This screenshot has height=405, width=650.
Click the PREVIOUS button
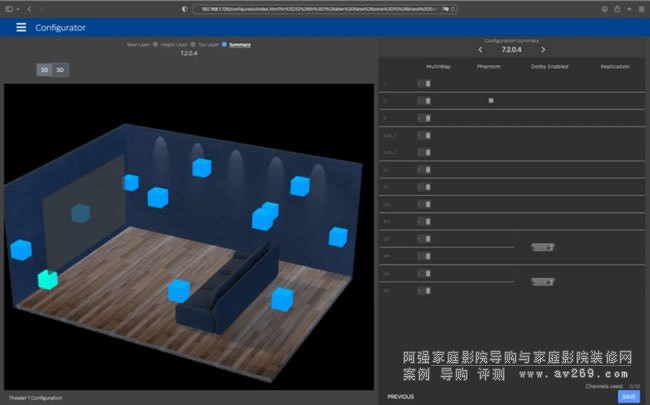click(x=400, y=396)
